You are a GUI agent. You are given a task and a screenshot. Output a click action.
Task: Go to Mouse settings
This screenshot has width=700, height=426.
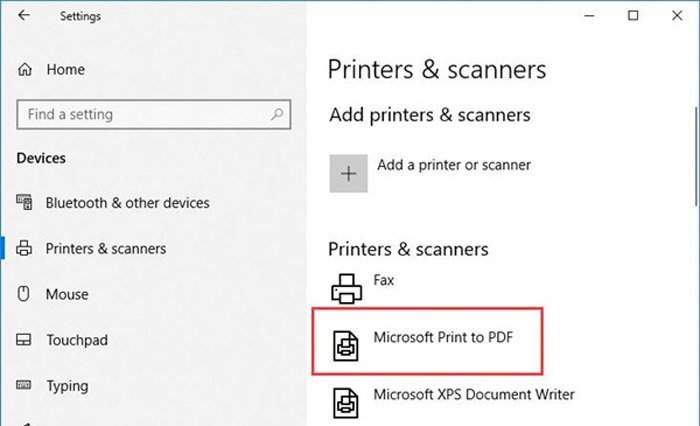[x=67, y=294]
